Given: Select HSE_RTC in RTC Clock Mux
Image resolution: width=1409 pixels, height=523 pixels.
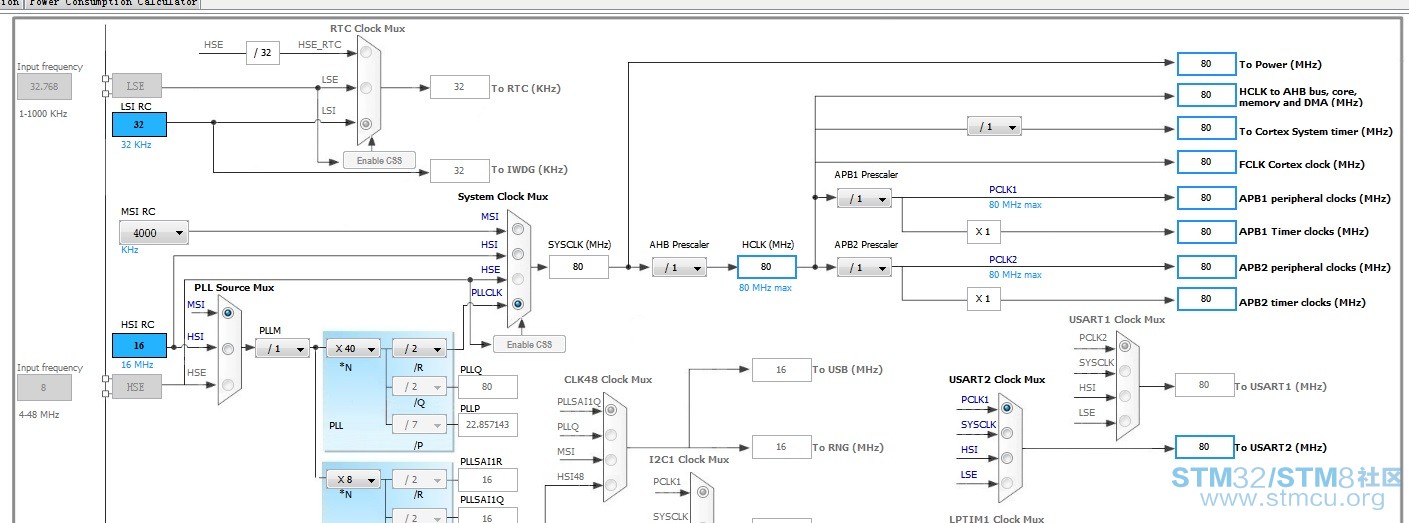Looking at the screenshot, I should [368, 52].
